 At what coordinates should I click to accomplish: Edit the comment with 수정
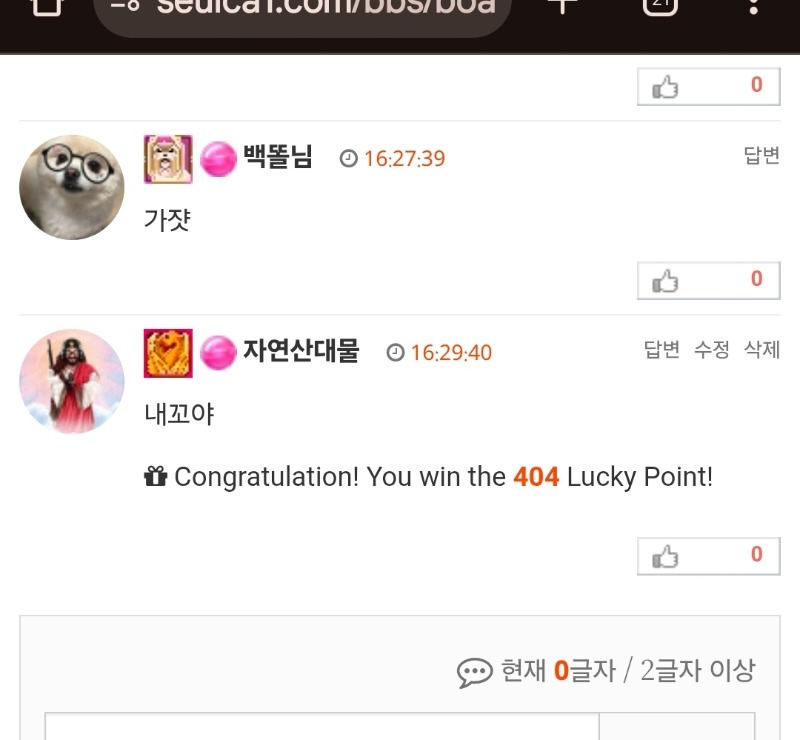tap(712, 350)
